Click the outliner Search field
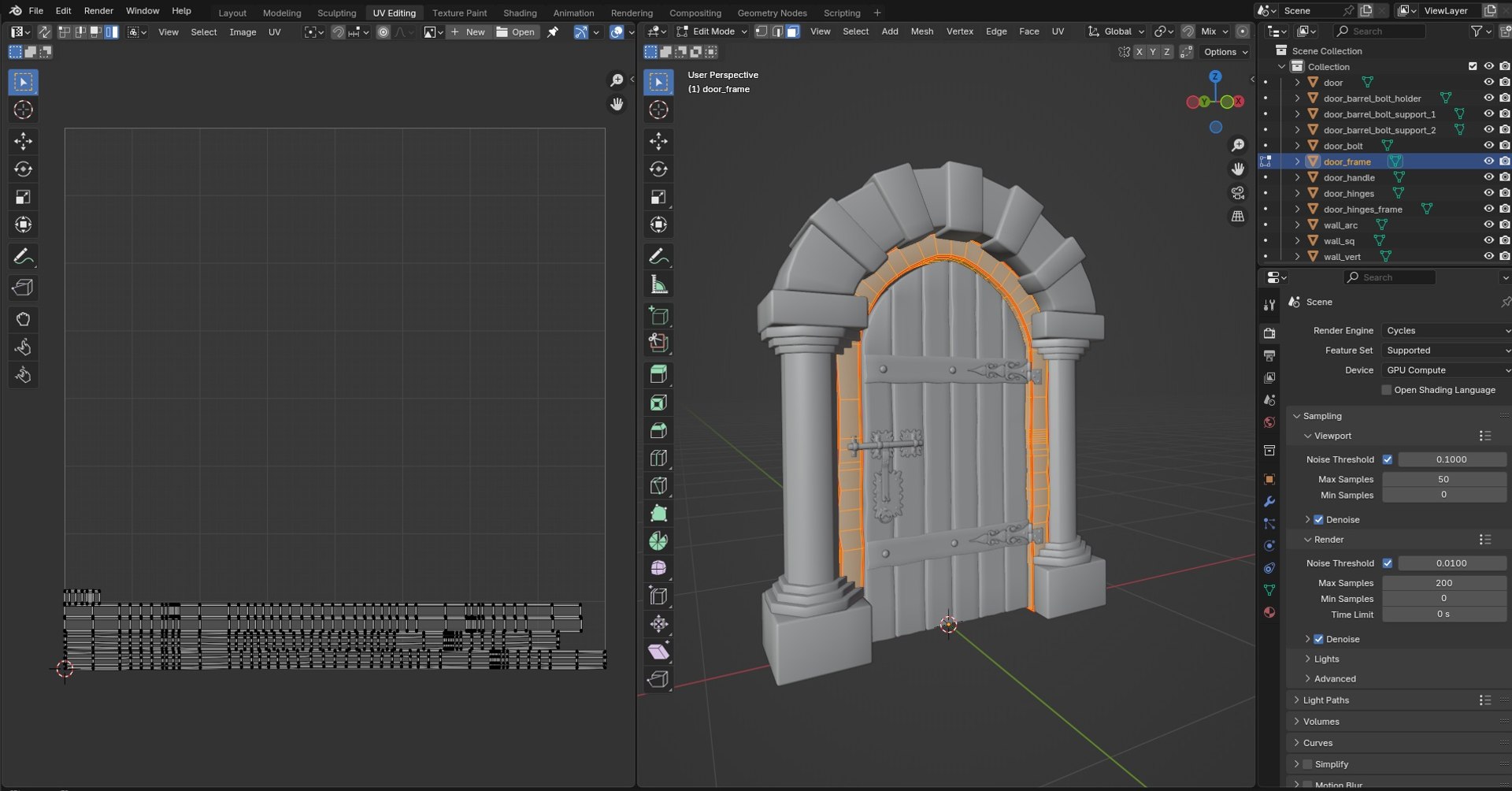Image resolution: width=1512 pixels, height=791 pixels. click(1380, 32)
